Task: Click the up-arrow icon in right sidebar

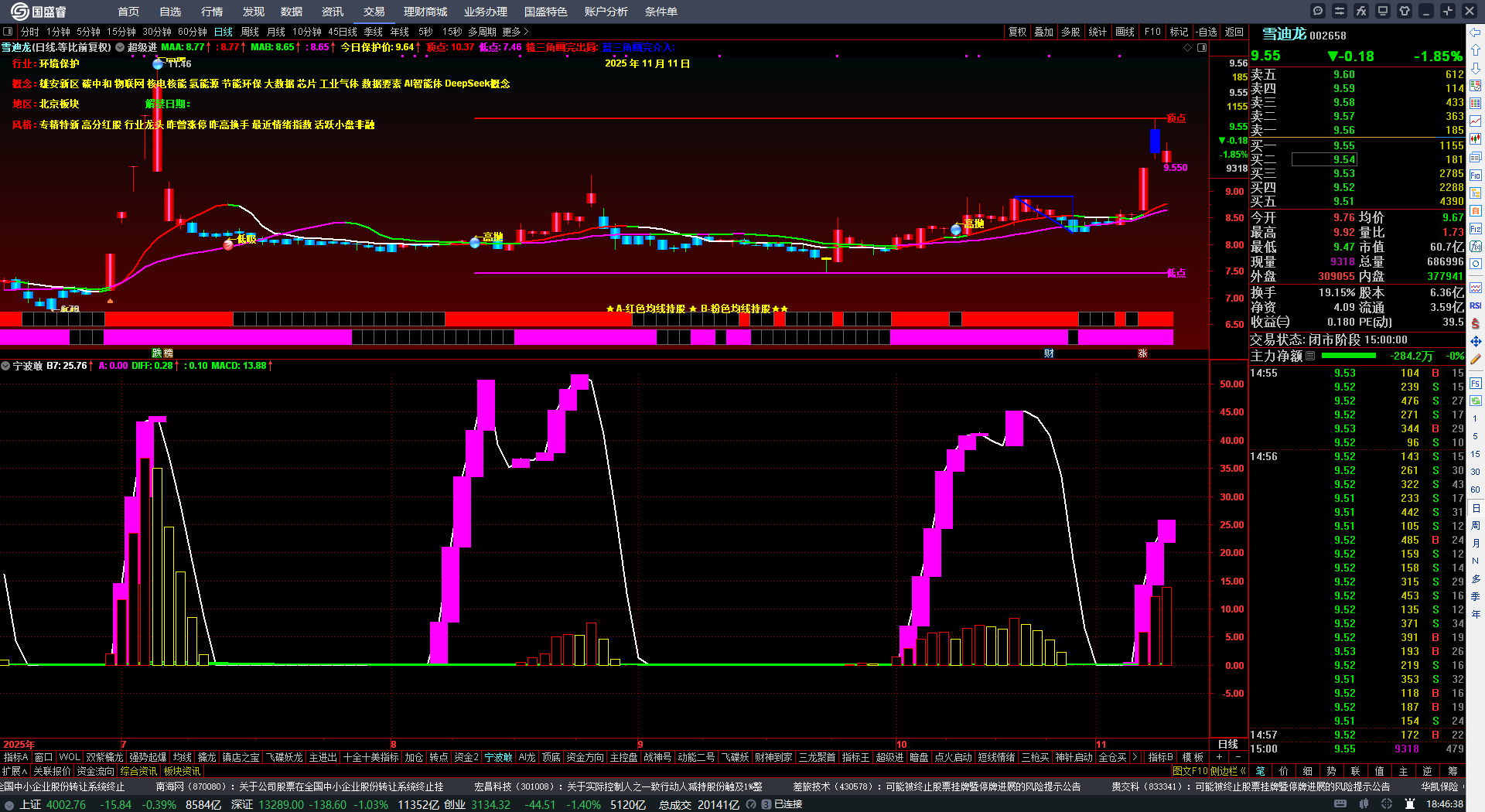Action: [x=1476, y=49]
